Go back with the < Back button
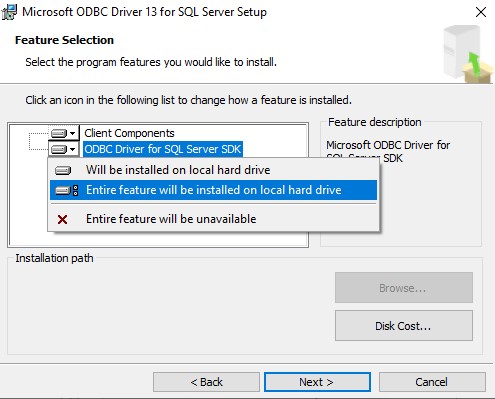This screenshot has height=399, width=495. click(206, 382)
